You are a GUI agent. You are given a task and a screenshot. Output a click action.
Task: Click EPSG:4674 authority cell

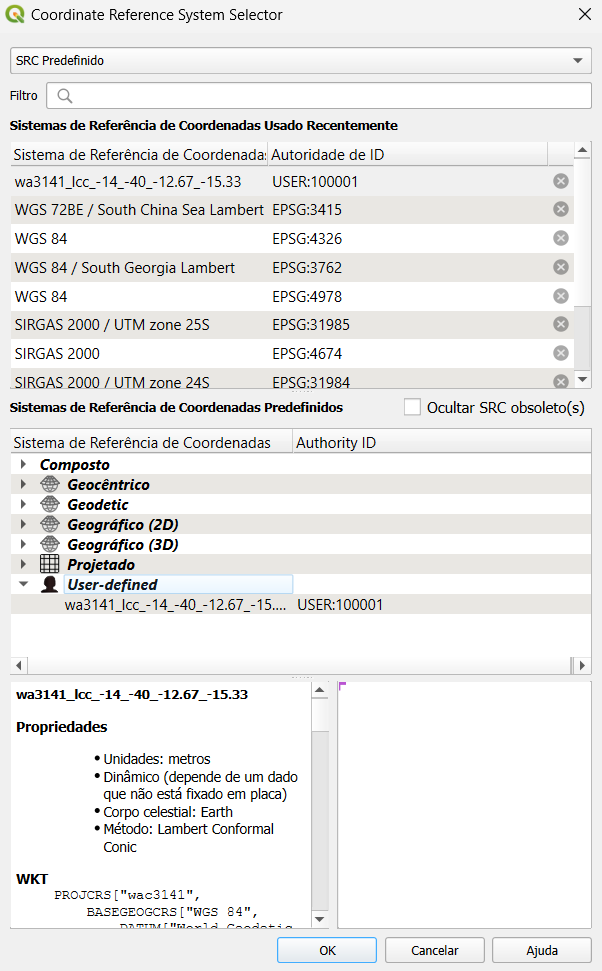[x=307, y=354]
